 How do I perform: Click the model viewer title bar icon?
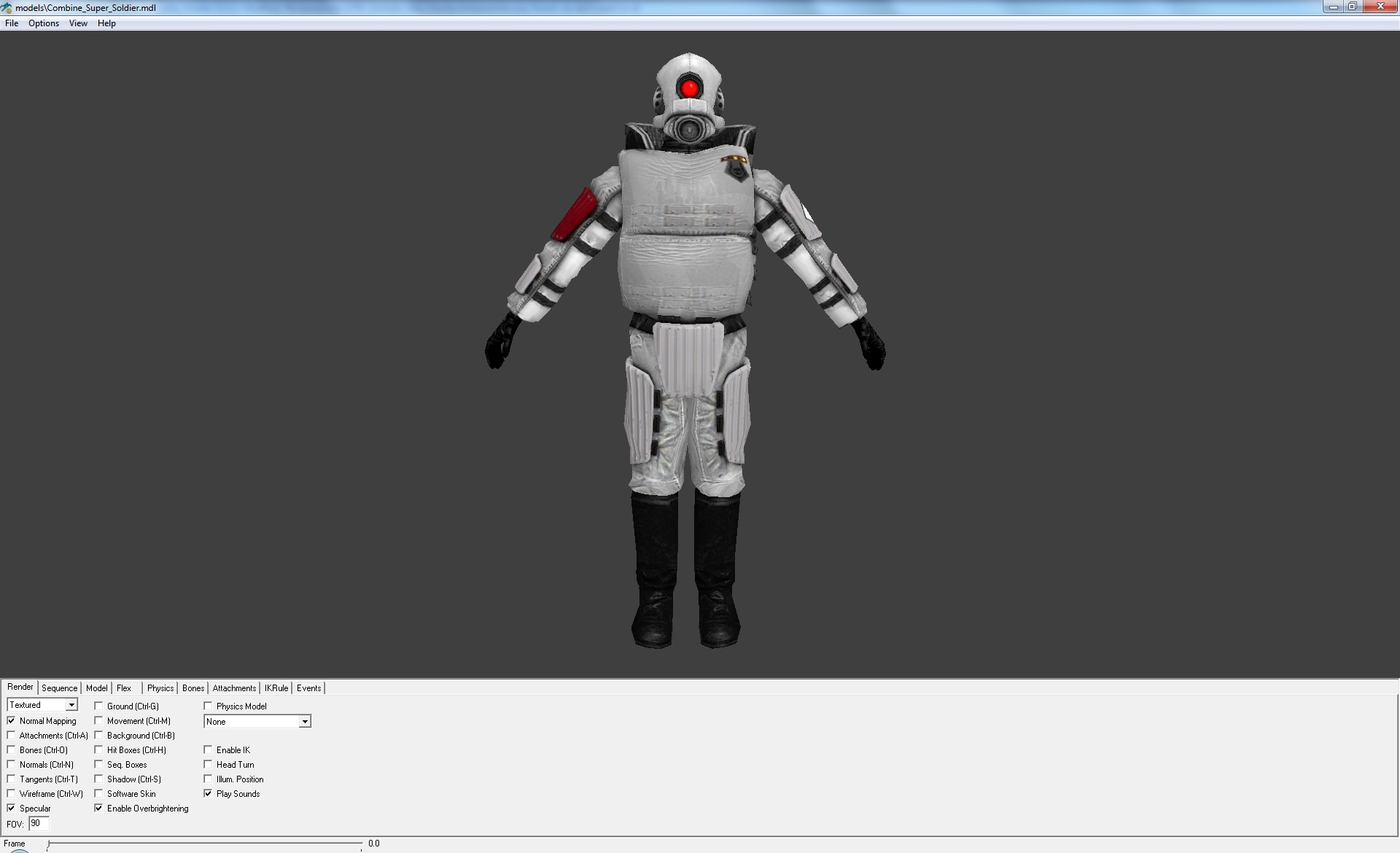click(7, 8)
